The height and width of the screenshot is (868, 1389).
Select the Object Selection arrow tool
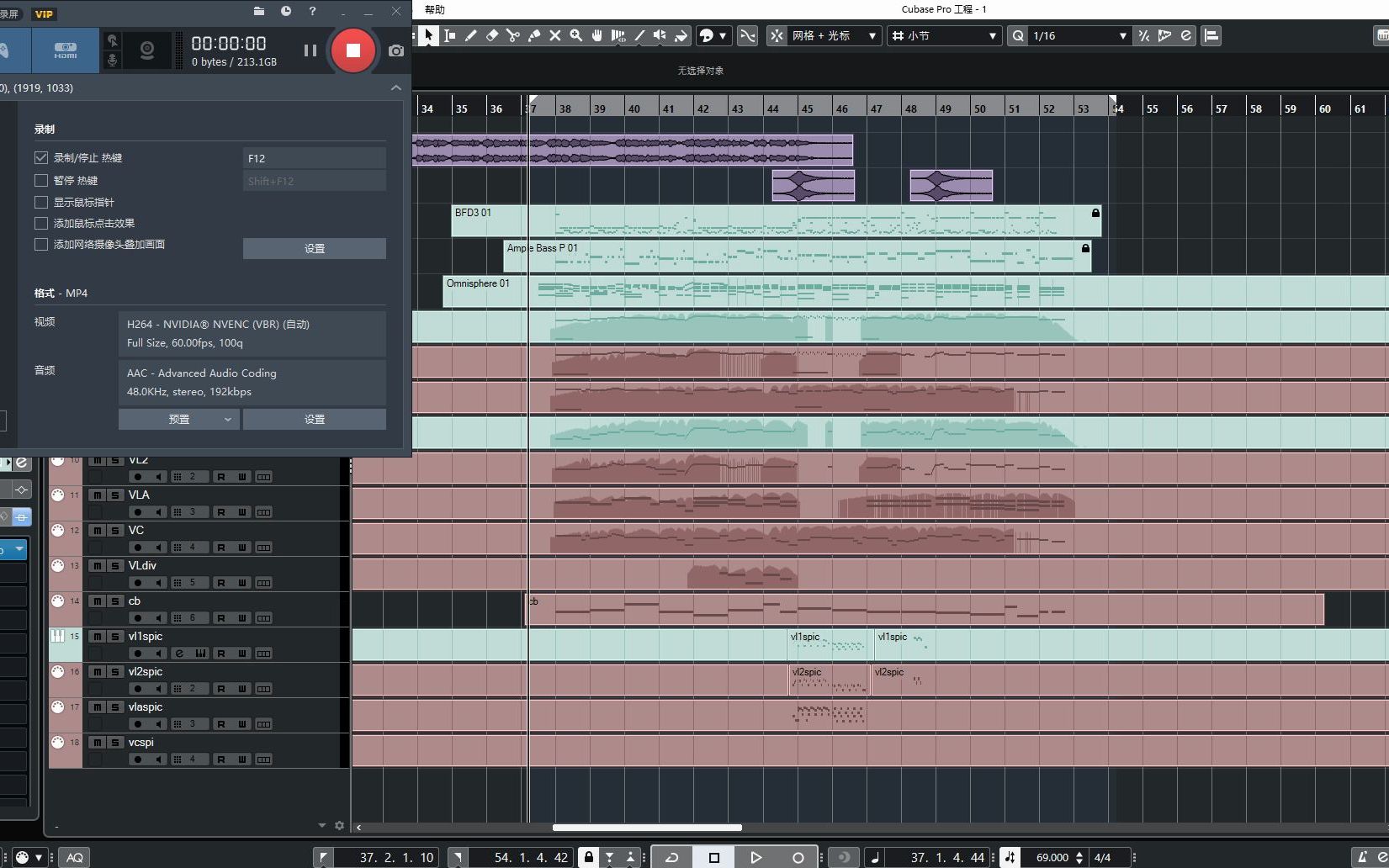click(429, 35)
